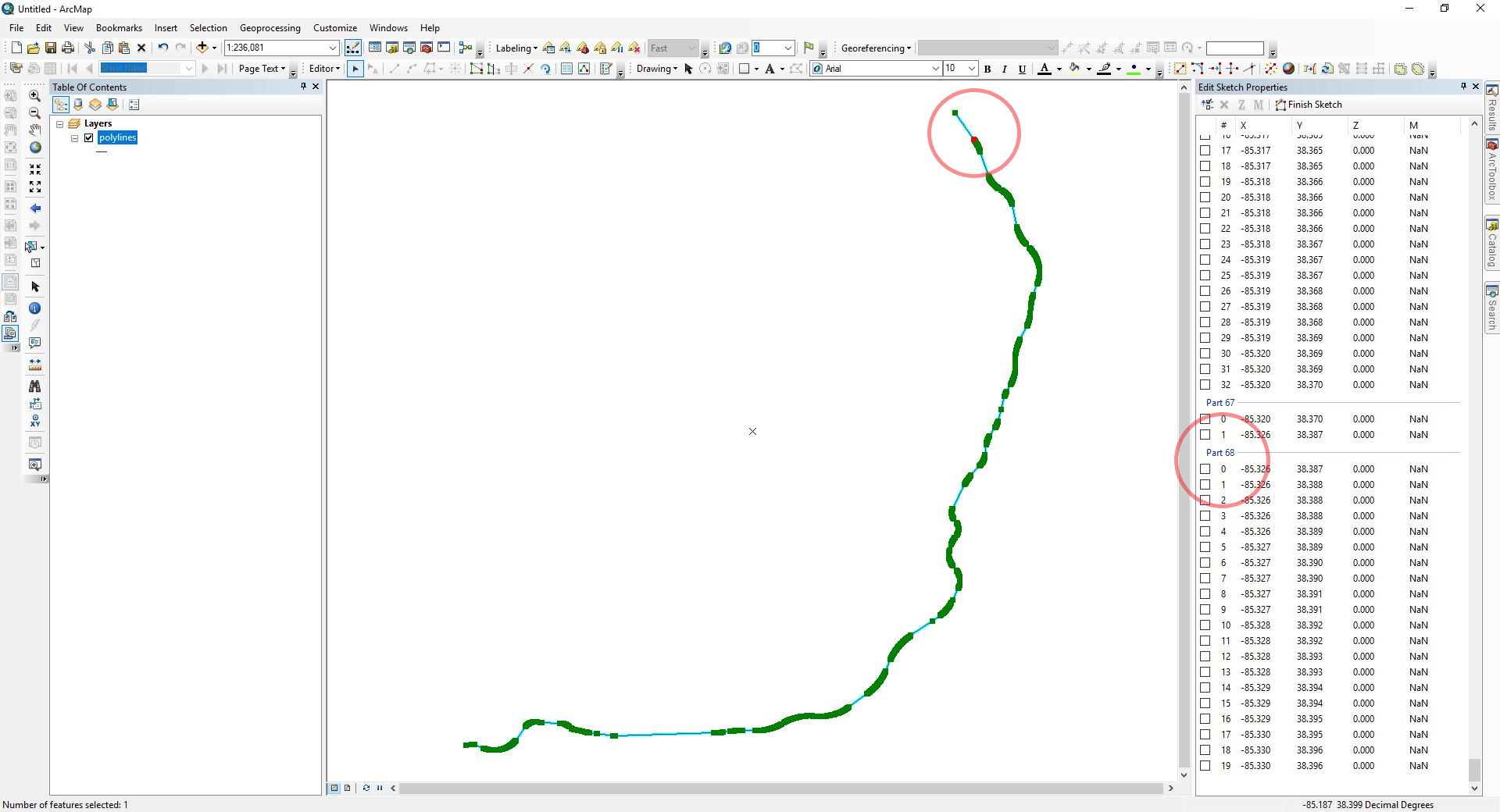Check vertex 32 row checkbox
Viewport: 1500px width, 812px height.
pos(1205,385)
